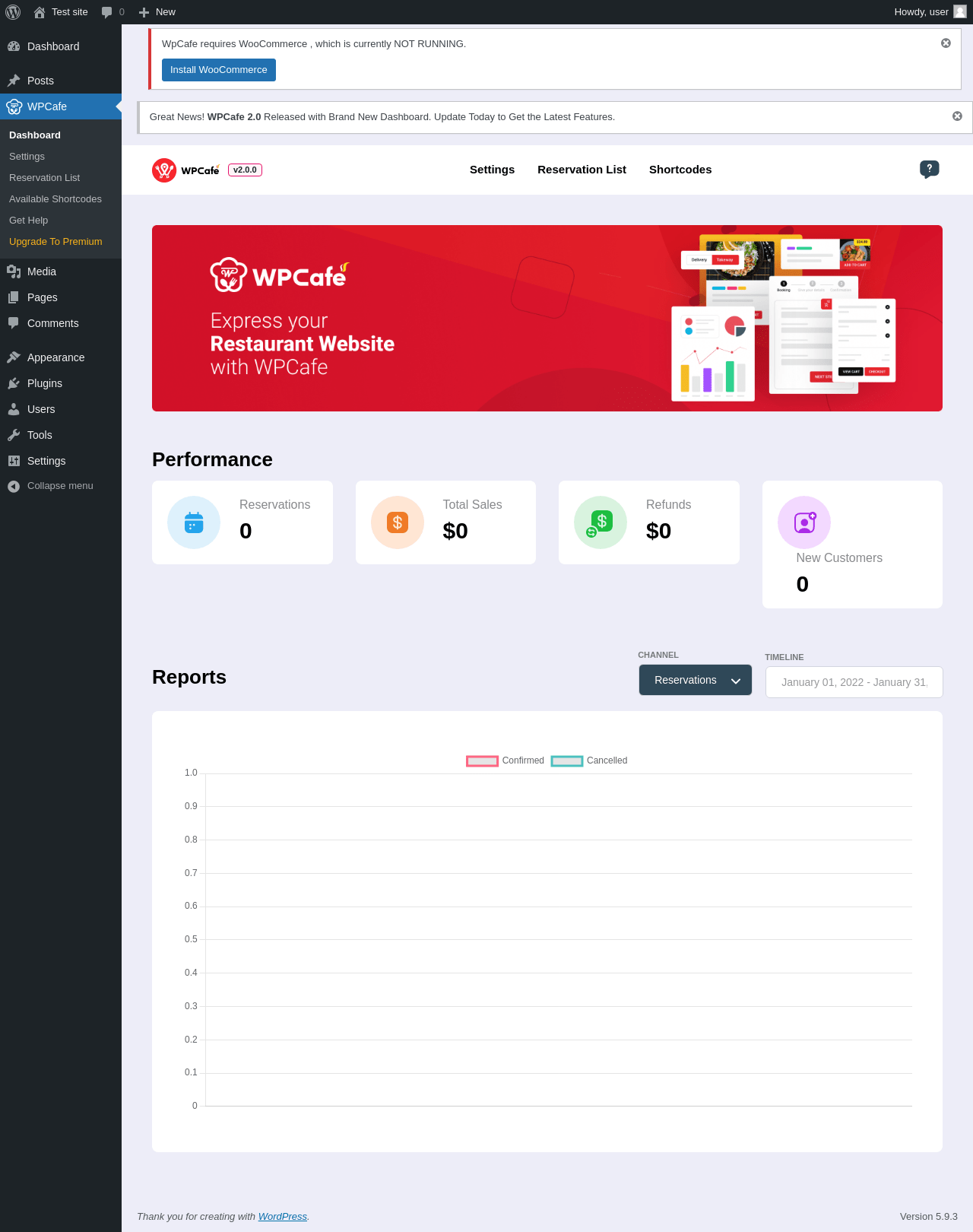Click the Appearance brush icon
Image resolution: width=973 pixels, height=1232 pixels.
pyautogui.click(x=14, y=357)
